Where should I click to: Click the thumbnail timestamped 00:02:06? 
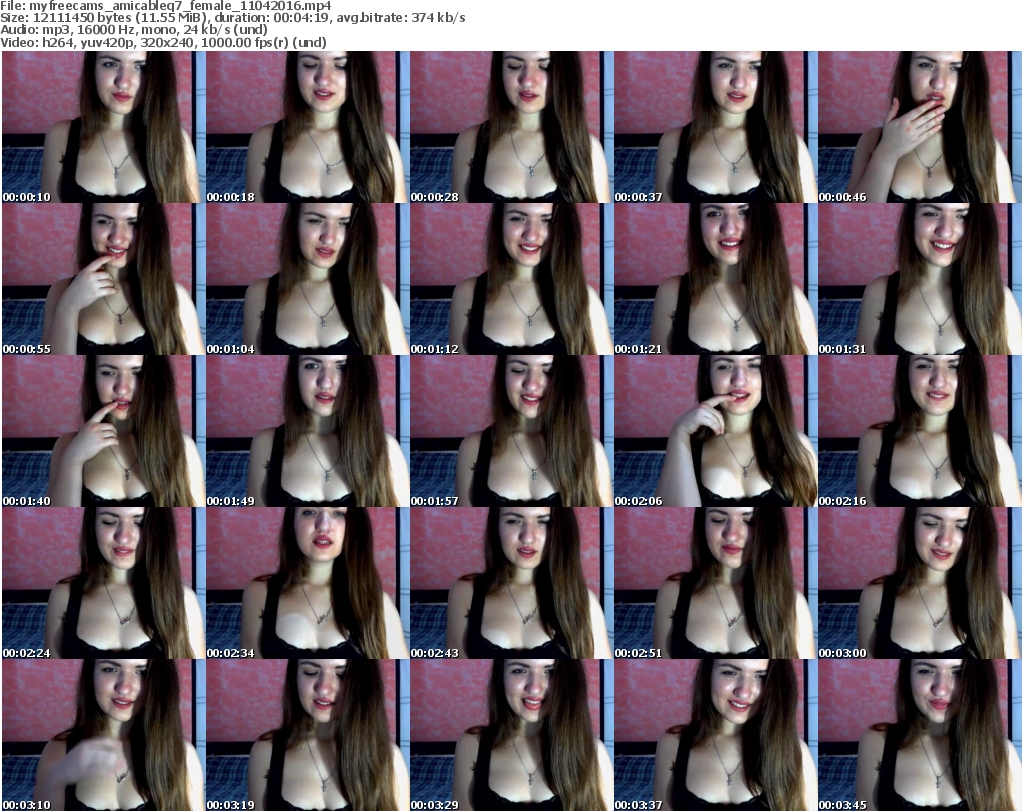pos(716,431)
